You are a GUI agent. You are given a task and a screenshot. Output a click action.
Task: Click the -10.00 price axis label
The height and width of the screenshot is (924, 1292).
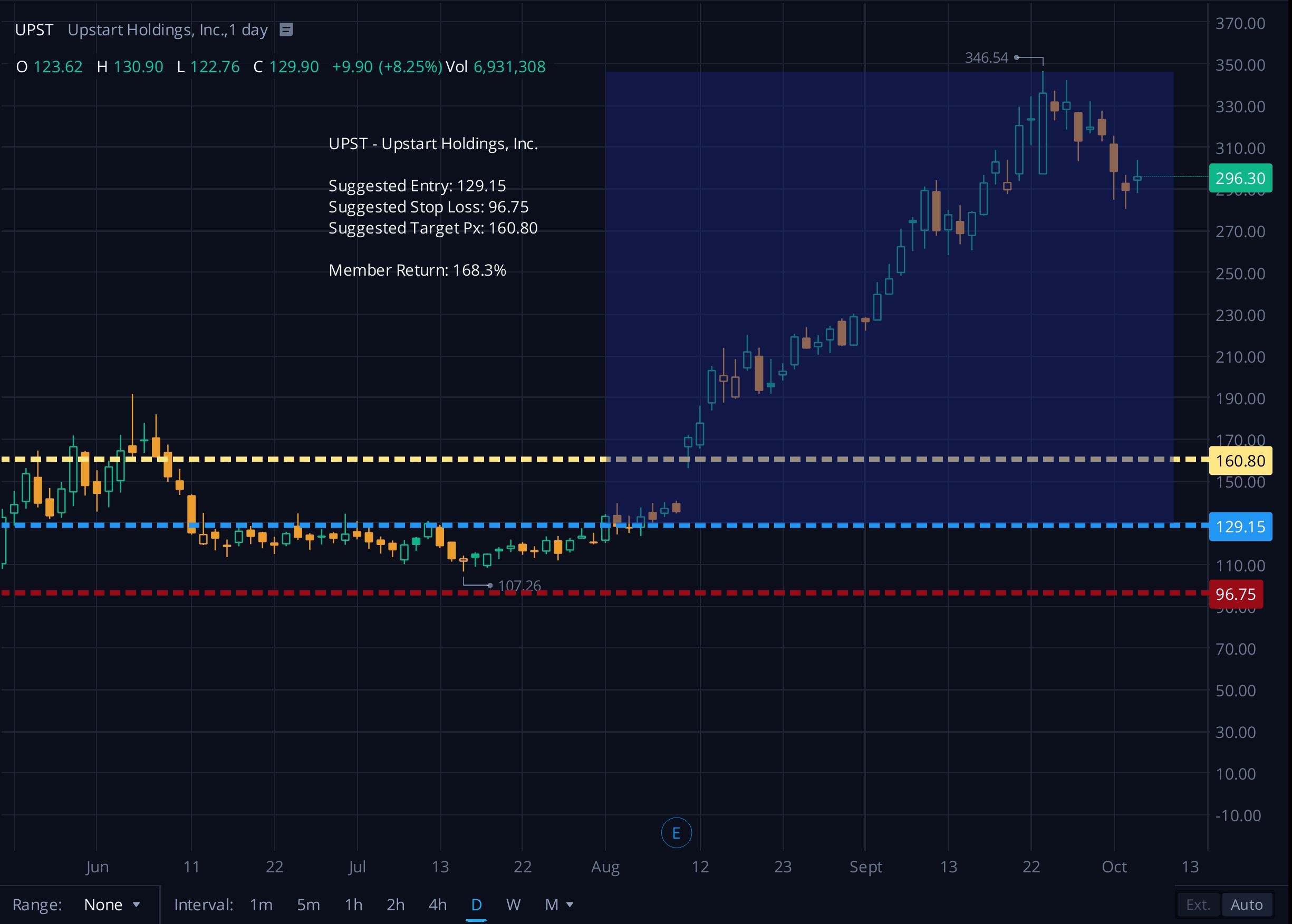[x=1238, y=815]
